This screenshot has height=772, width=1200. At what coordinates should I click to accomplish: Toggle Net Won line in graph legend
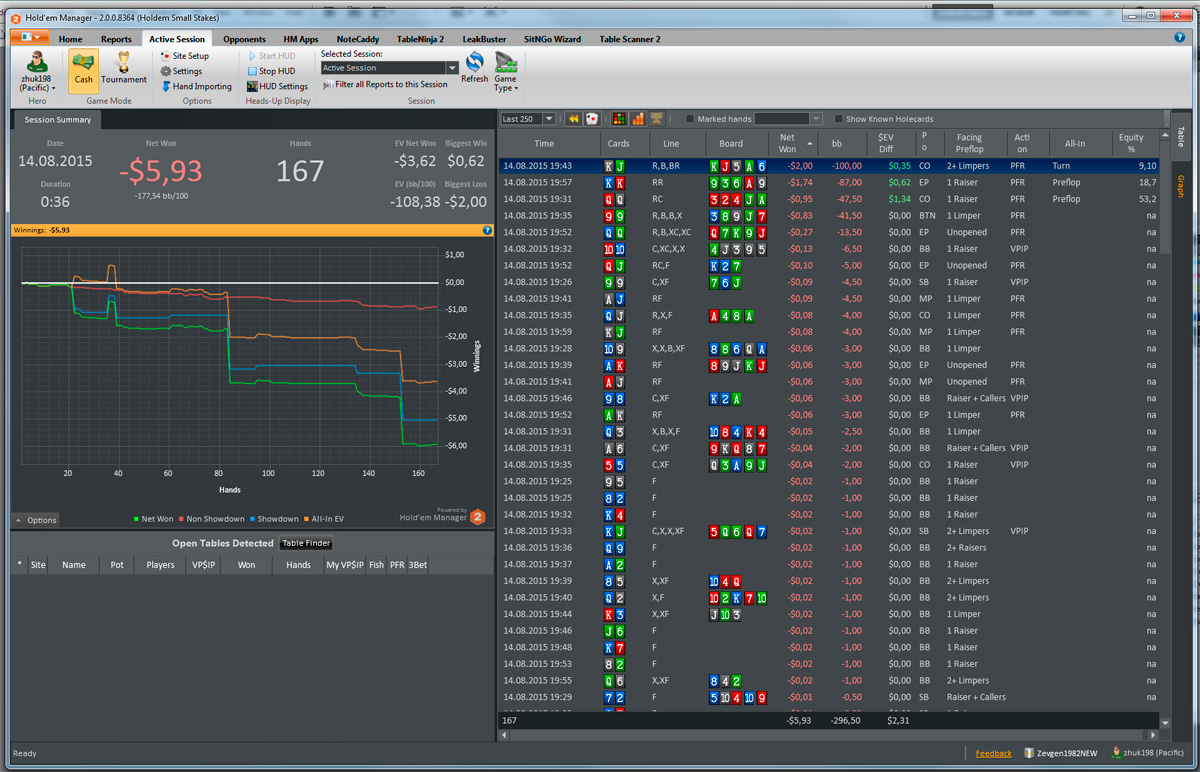[153, 519]
